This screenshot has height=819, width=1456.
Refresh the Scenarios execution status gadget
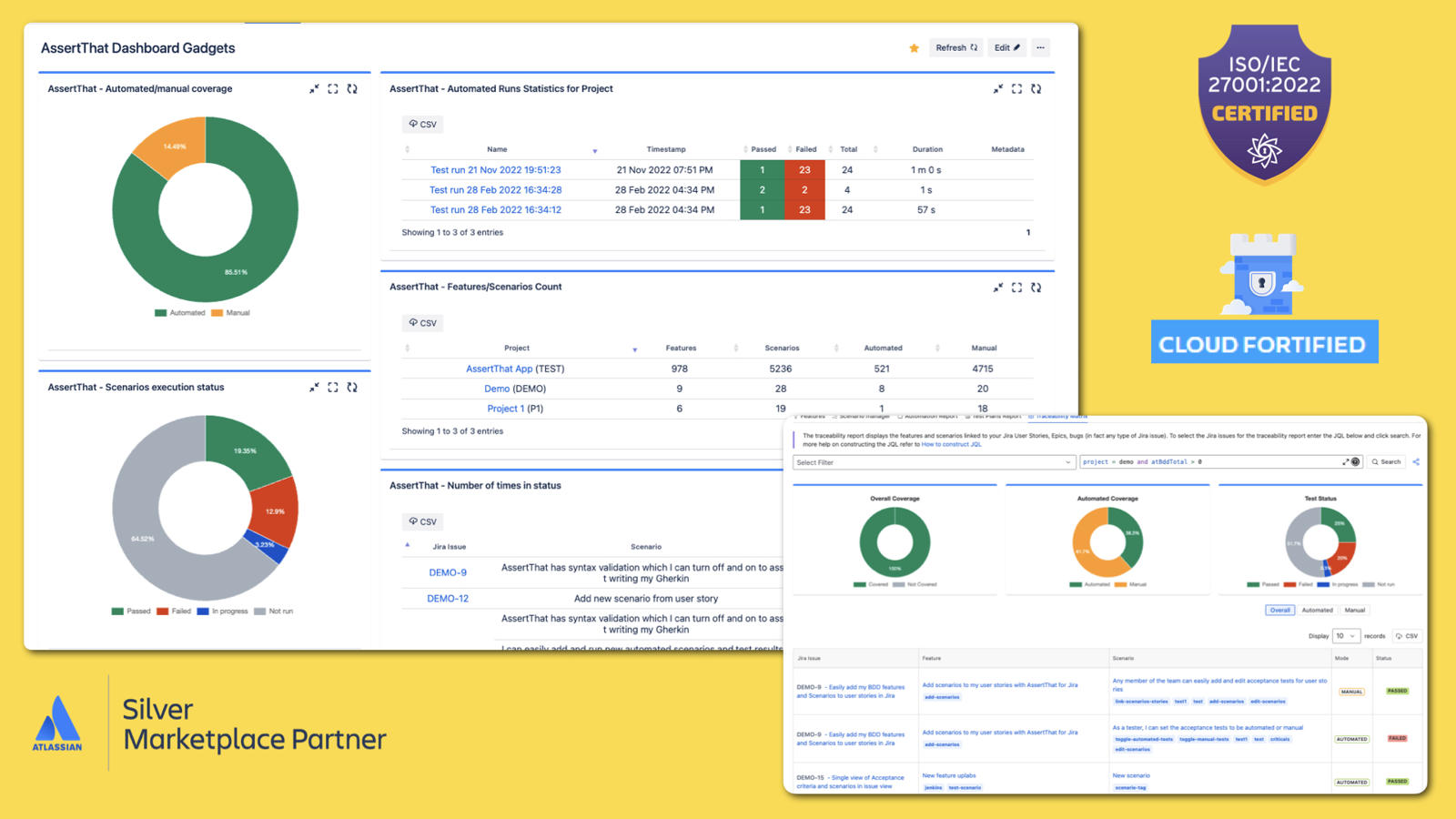pos(352,388)
